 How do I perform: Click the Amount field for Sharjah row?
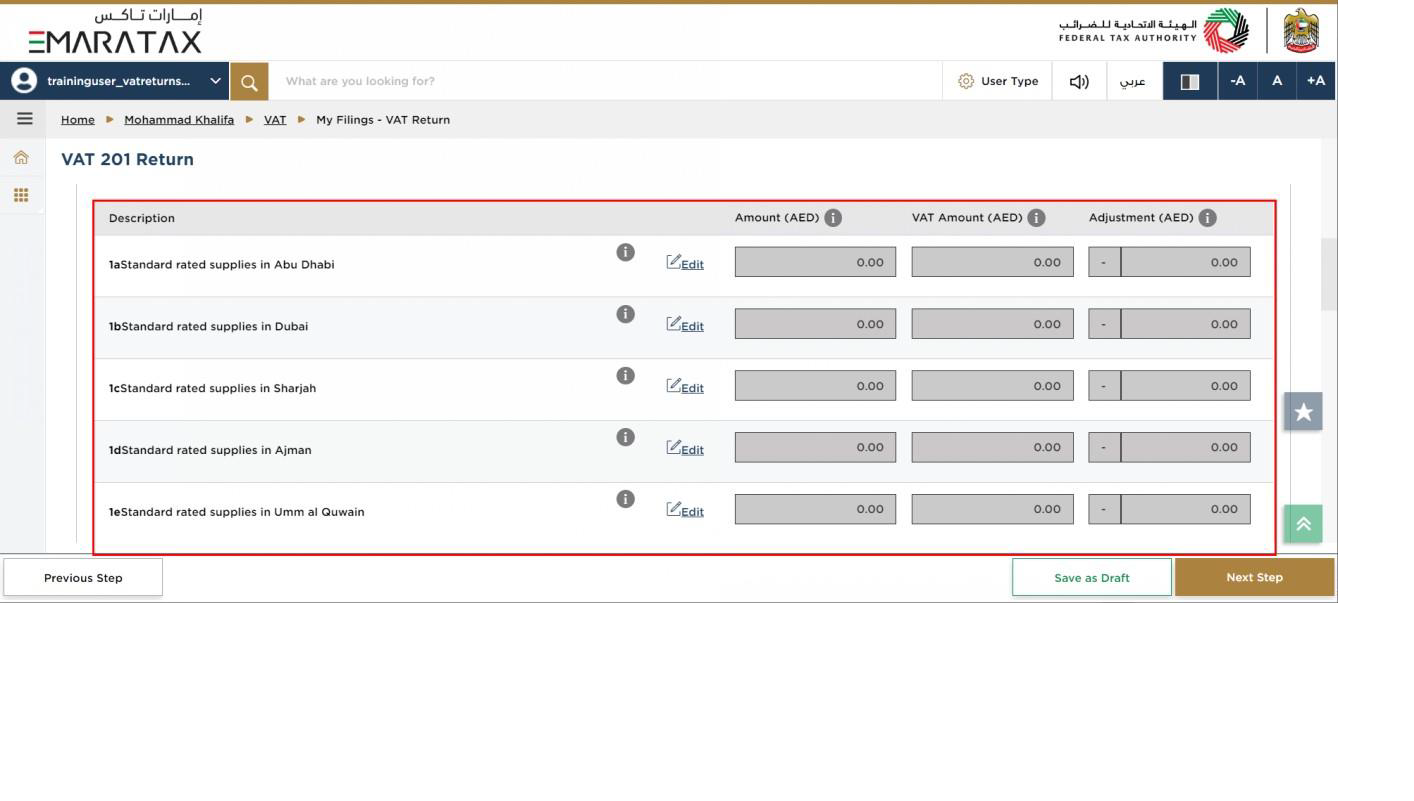pos(815,386)
